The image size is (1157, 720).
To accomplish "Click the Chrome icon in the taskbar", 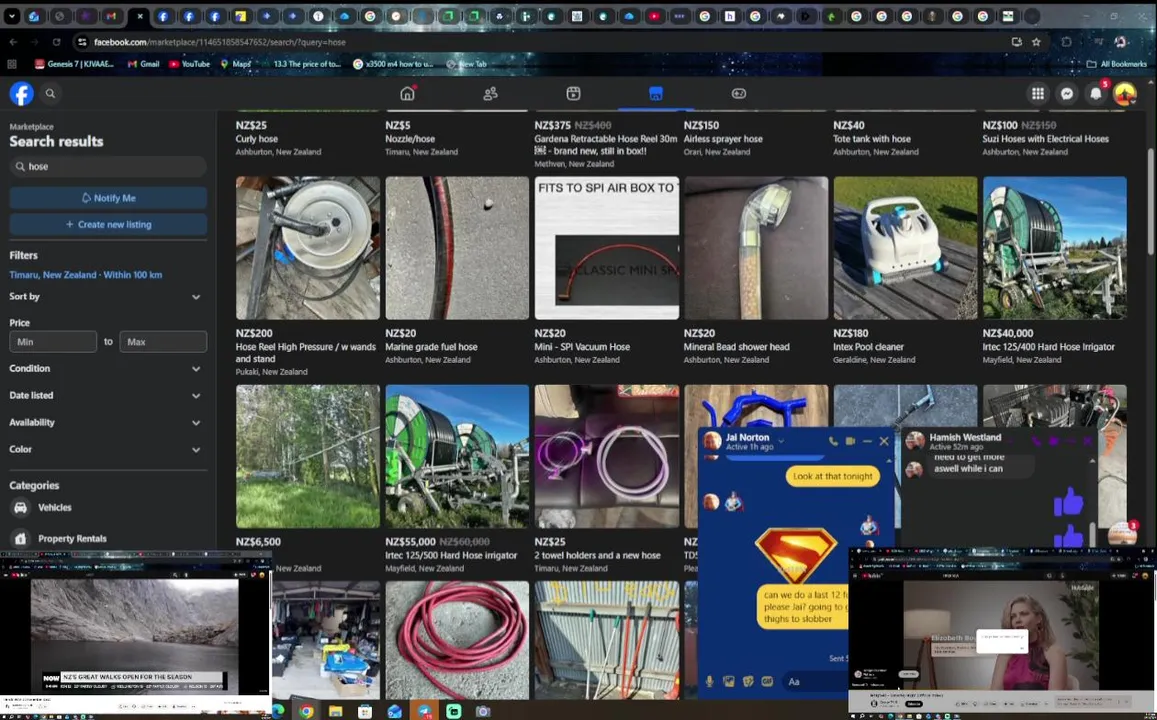I will pyautogui.click(x=305, y=711).
